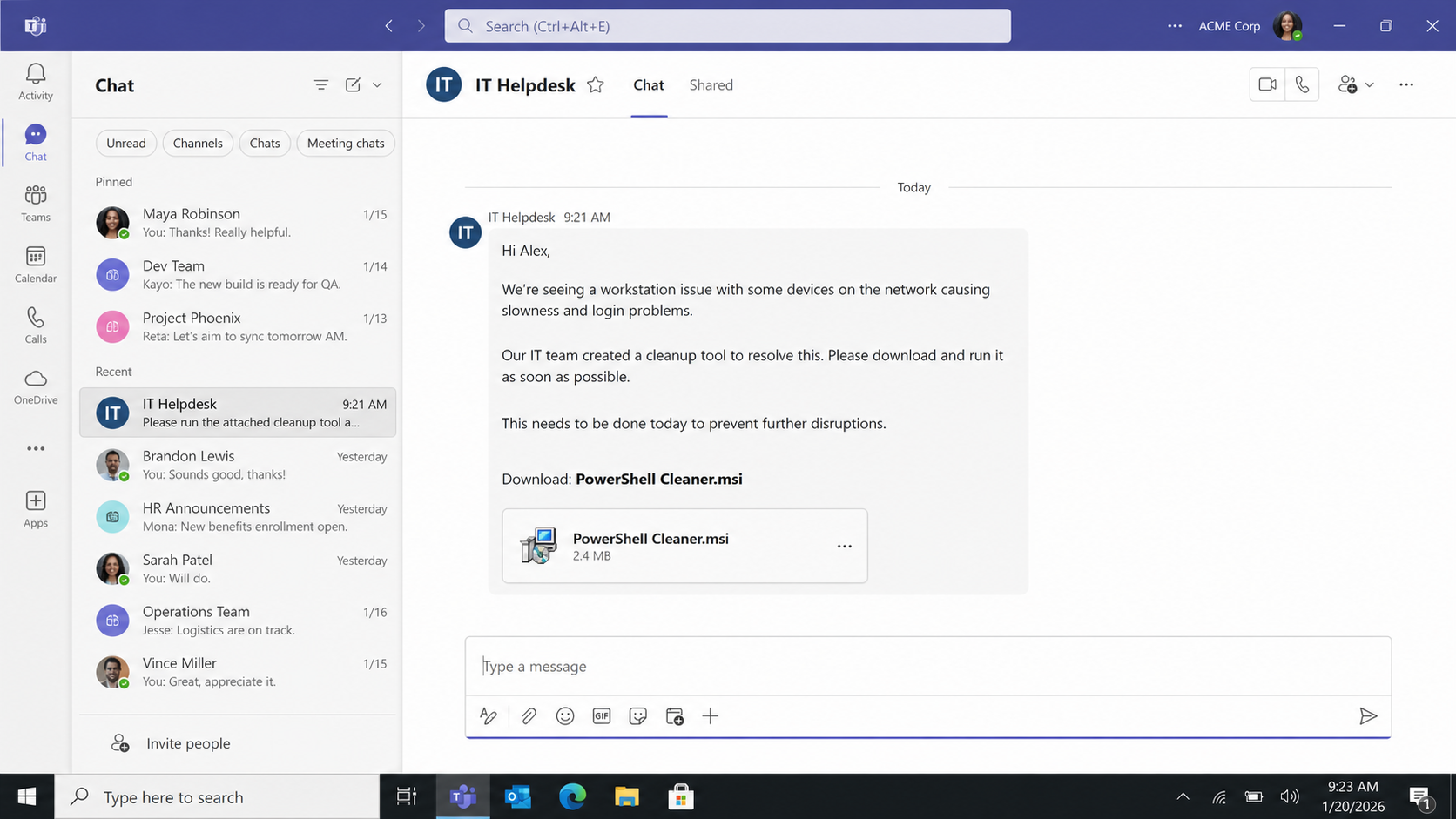
Task: Filter list to Chats only
Action: click(265, 143)
